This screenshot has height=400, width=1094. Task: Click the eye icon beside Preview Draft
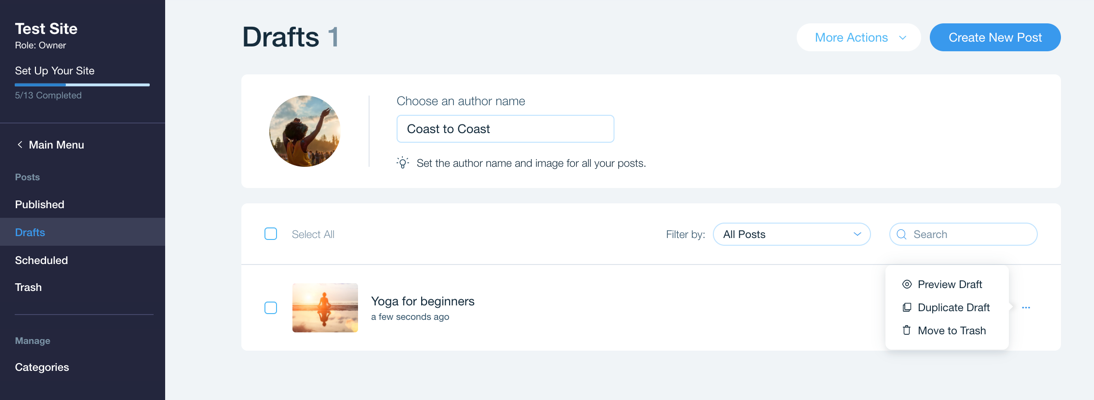pyautogui.click(x=906, y=284)
